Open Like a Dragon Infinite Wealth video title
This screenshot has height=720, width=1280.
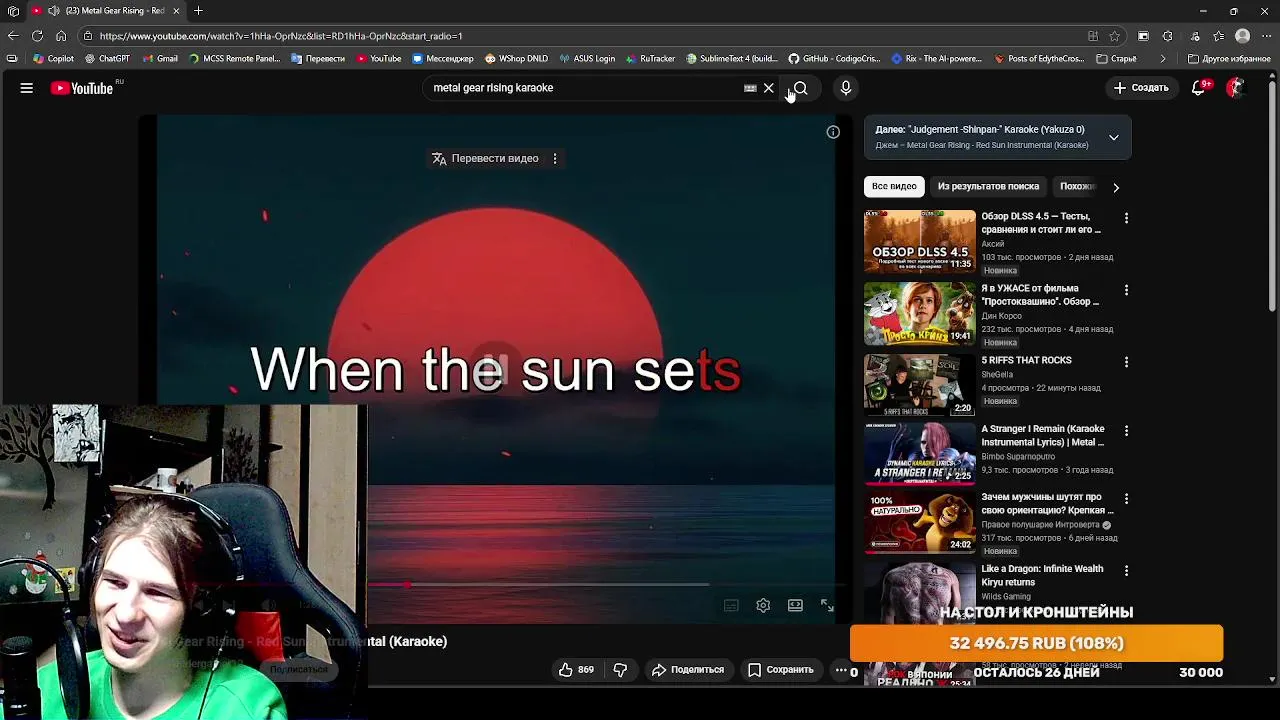pos(1042,575)
